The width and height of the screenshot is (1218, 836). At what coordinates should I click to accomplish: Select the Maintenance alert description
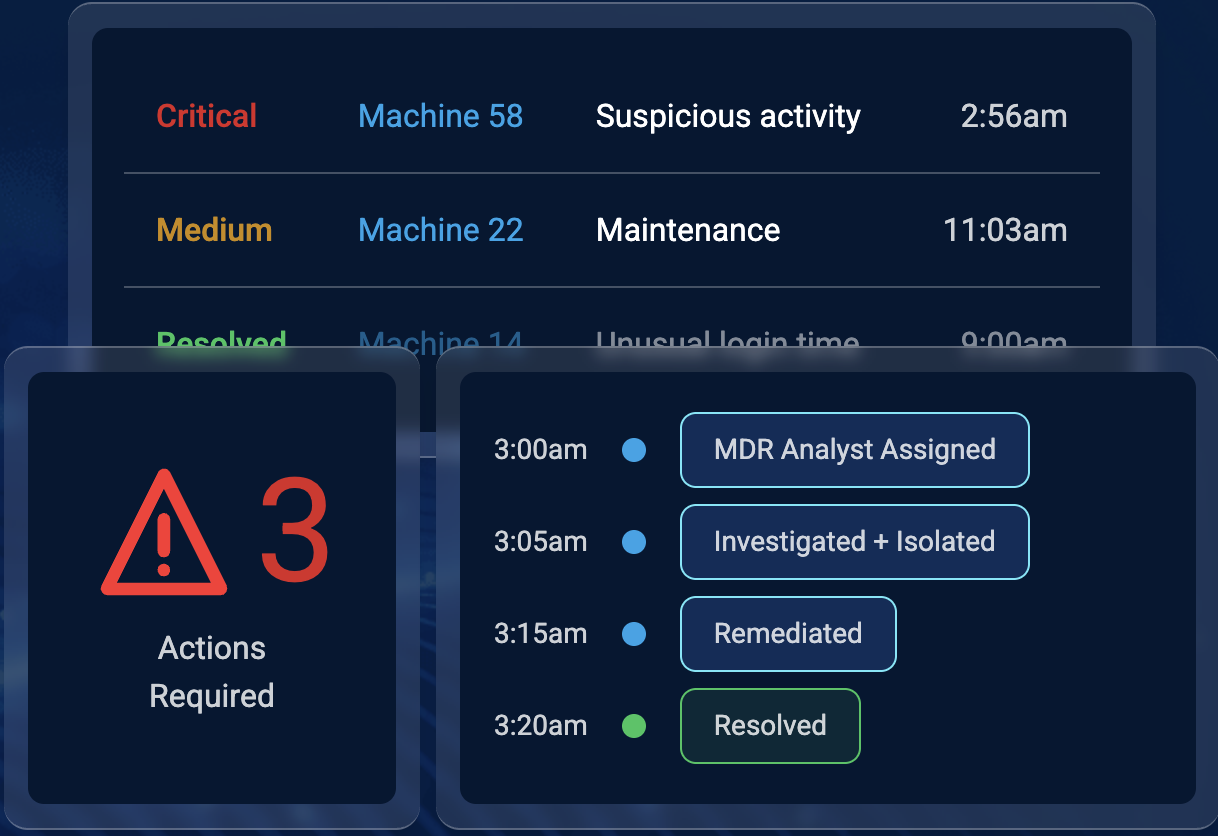(688, 230)
